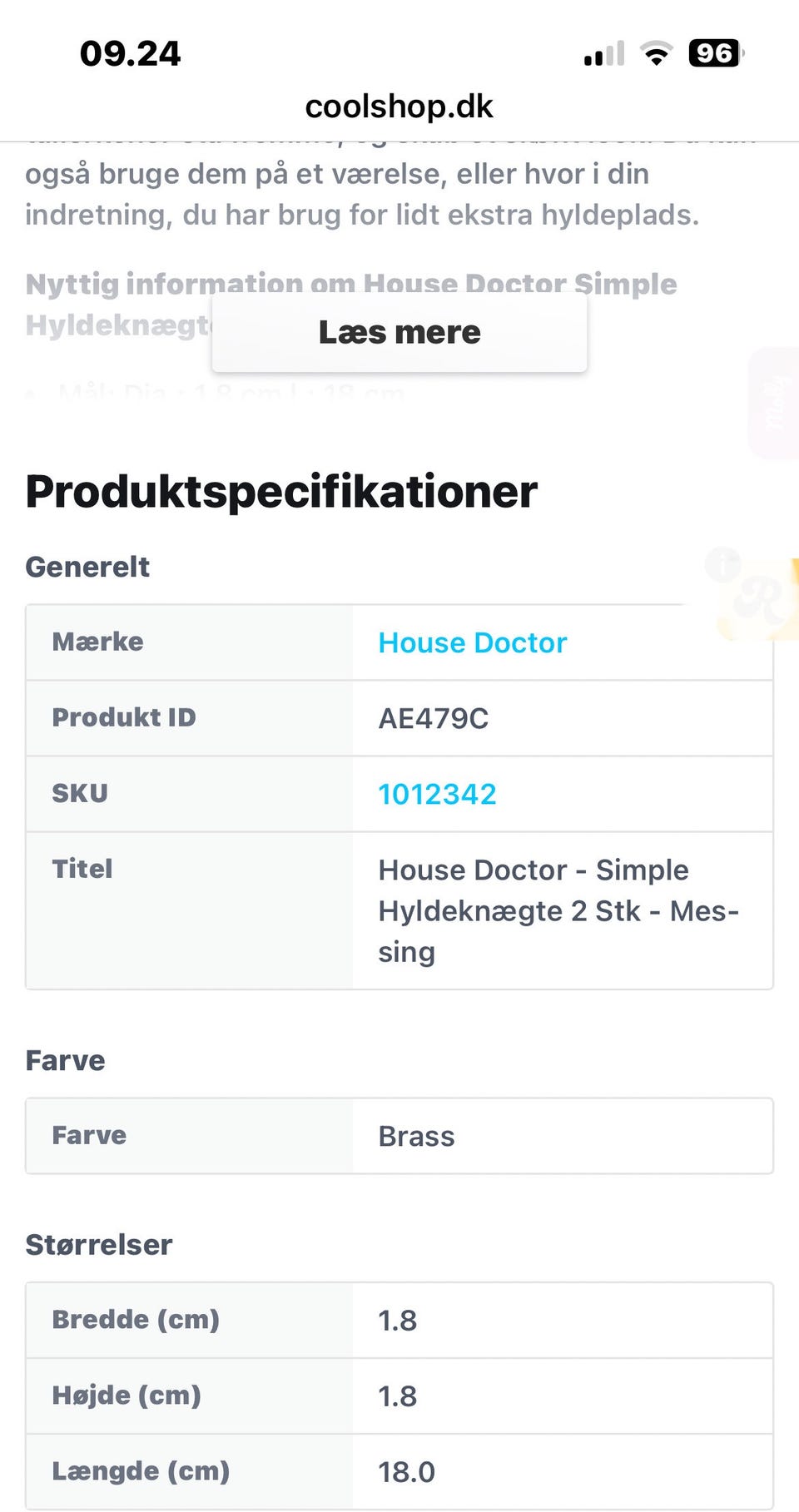Tap the faded info icon beside the R badge
The height and width of the screenshot is (1512, 799).
click(723, 564)
